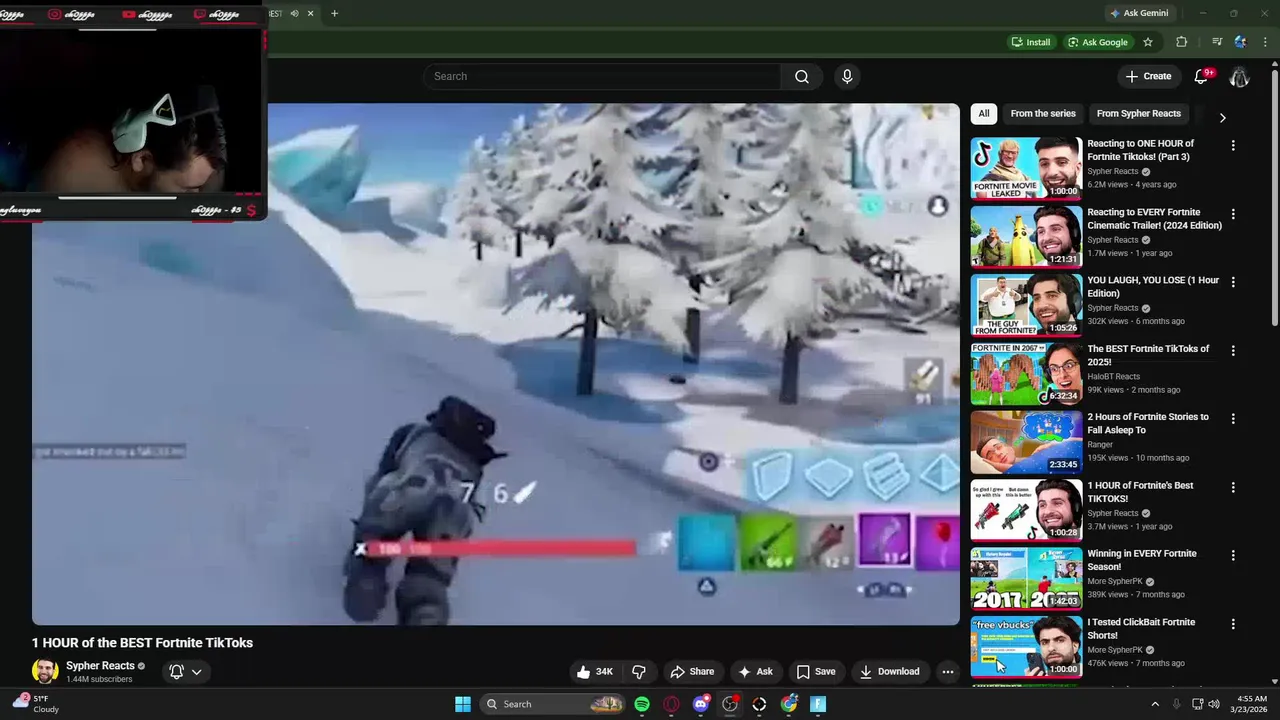Click the YouTube search input field
Screen dimensions: 1280x720
pos(602,76)
